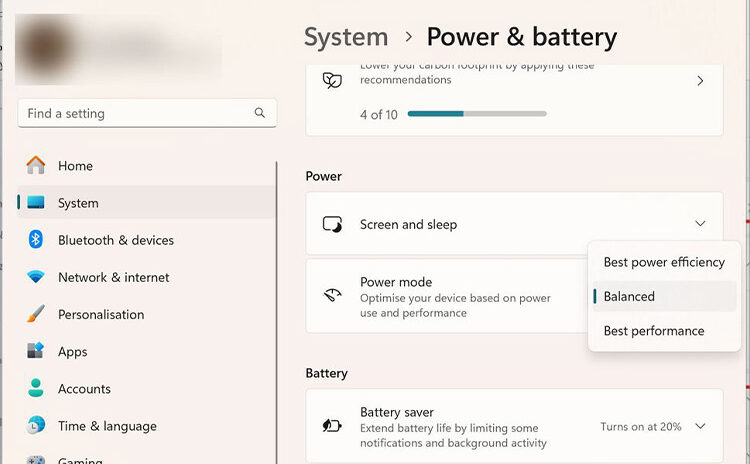Click the Power mode gauge icon

pyautogui.click(x=332, y=295)
